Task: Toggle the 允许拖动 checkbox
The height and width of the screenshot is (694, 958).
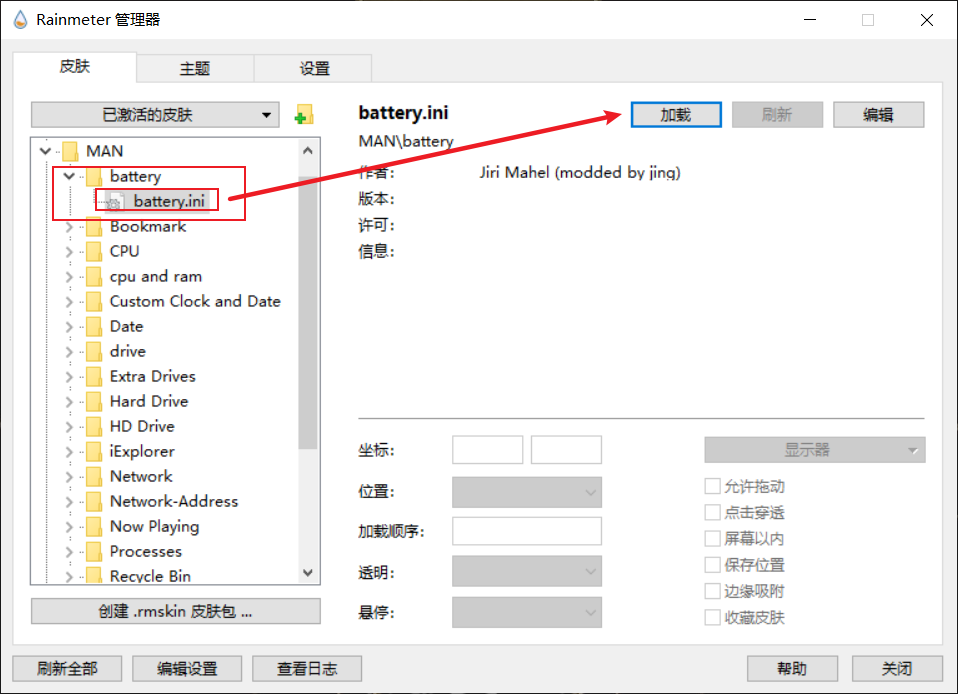Action: 712,486
